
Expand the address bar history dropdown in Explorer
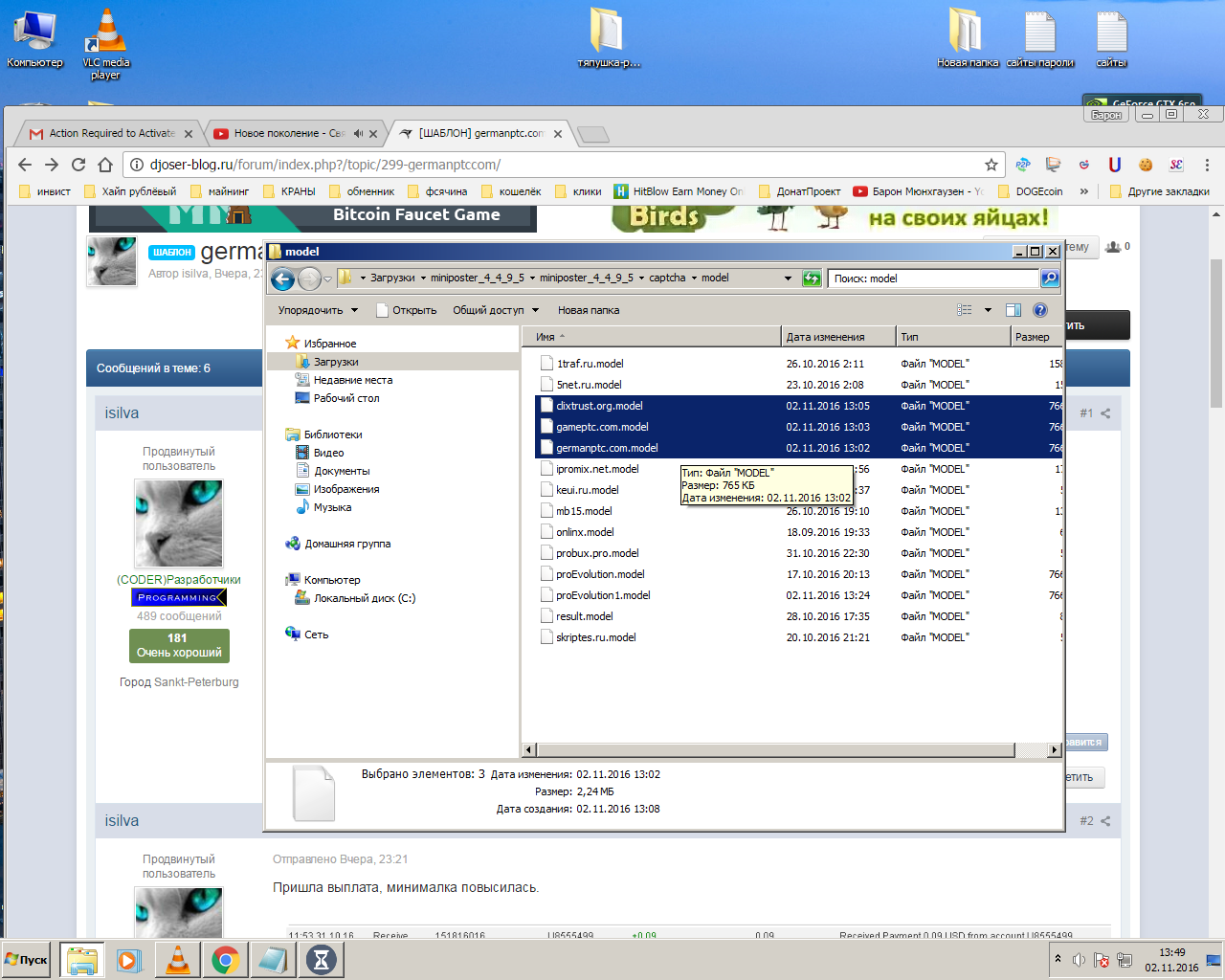(x=788, y=278)
